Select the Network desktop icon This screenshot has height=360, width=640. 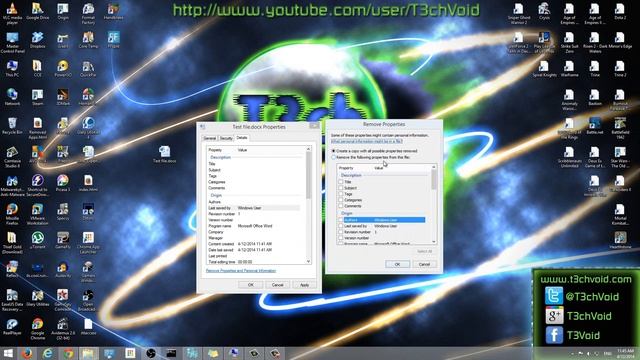tap(12, 97)
